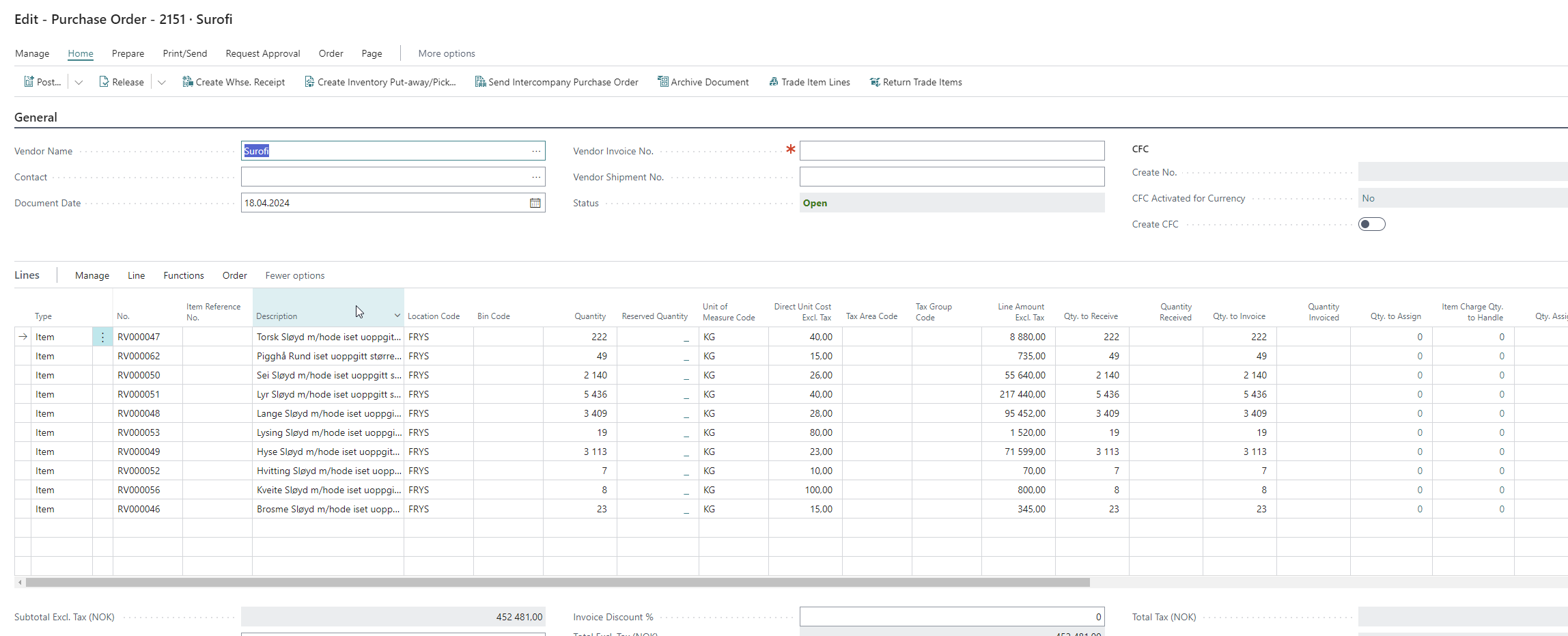The height and width of the screenshot is (636, 1568).
Task: Open the Description column header dropdown
Action: 397,316
